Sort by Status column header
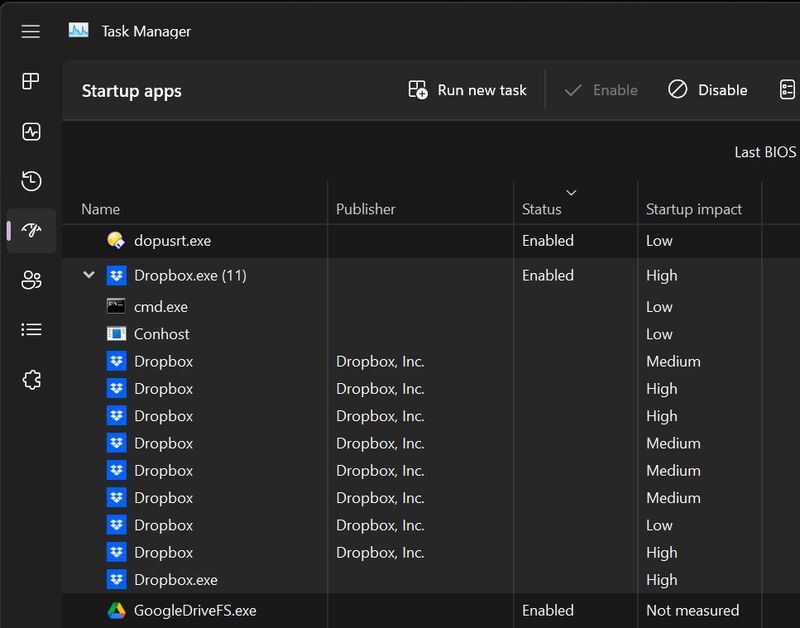Screen dimensions: 800x628 (542, 209)
